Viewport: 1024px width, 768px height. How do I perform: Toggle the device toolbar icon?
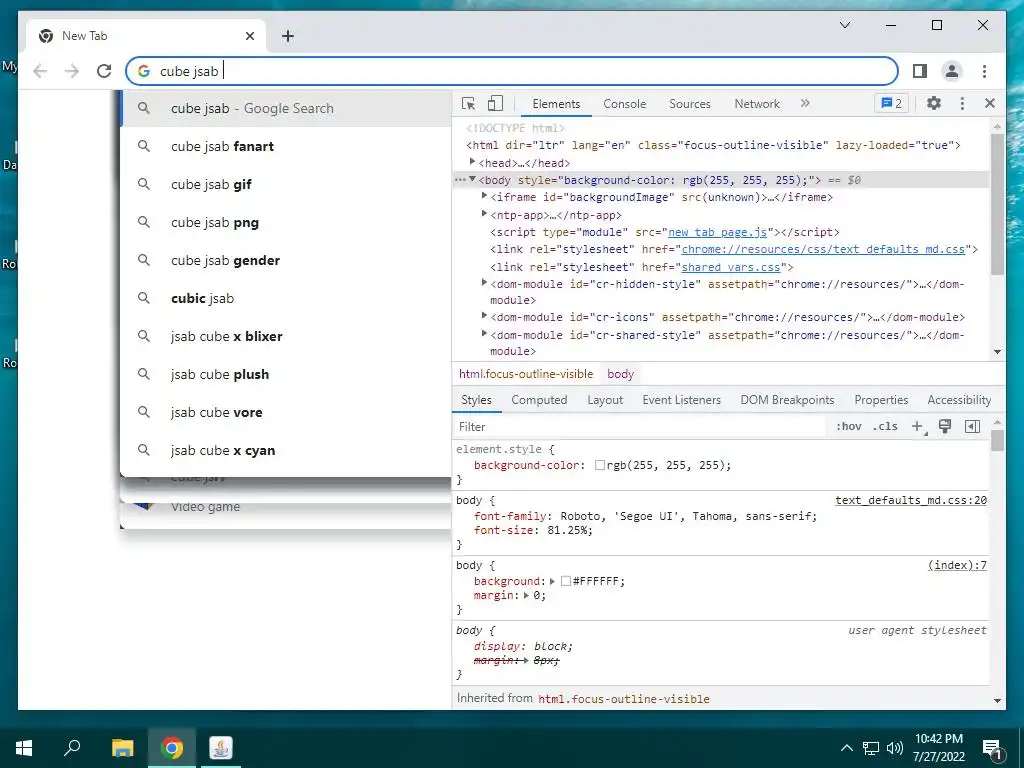(496, 103)
